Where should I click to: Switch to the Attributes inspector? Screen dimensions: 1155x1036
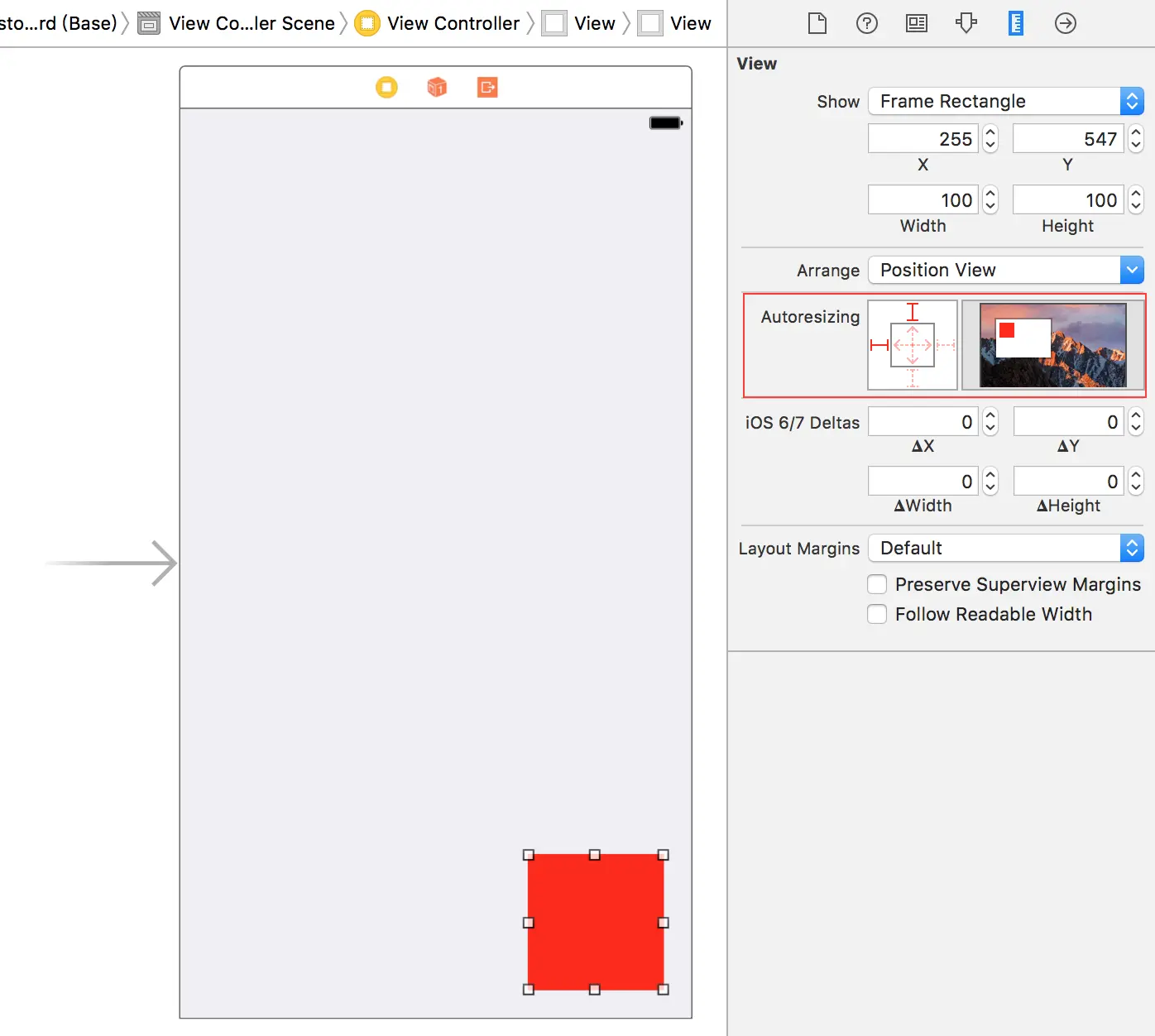click(966, 23)
